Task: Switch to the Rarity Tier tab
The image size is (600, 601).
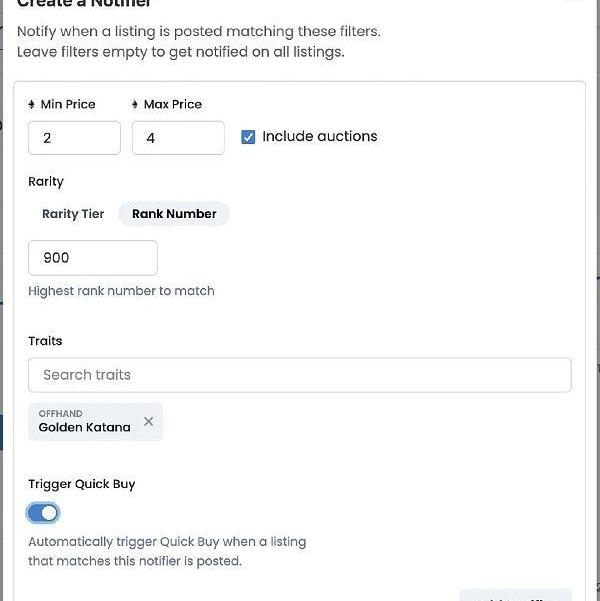Action: [73, 214]
